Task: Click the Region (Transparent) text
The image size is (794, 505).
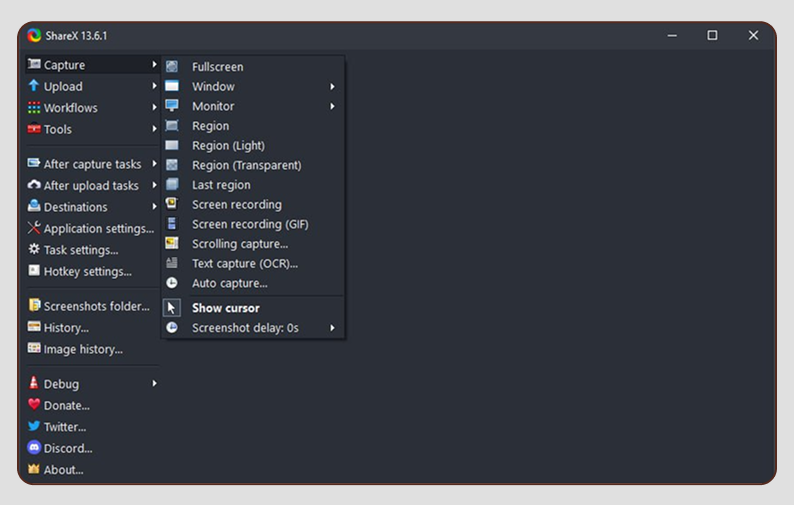Action: 247,165
